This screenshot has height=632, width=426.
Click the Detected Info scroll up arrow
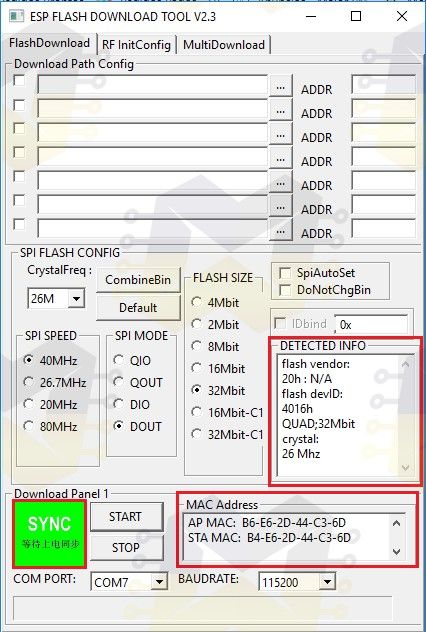tap(405, 364)
